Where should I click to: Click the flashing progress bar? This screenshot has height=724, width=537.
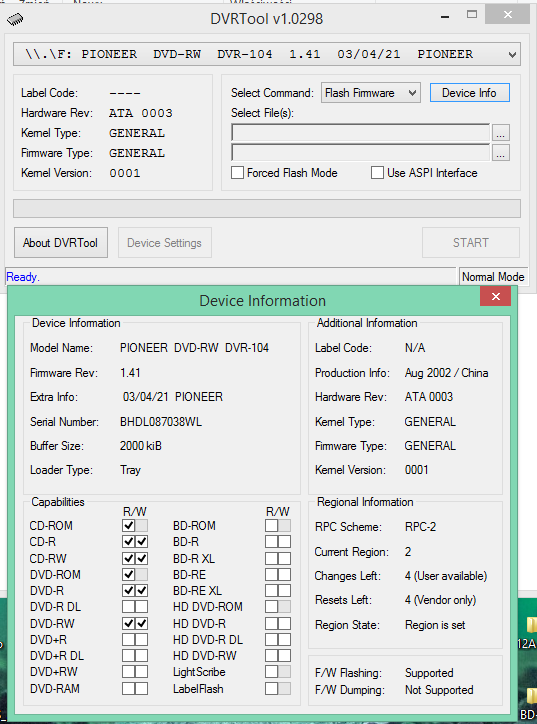(x=267, y=208)
